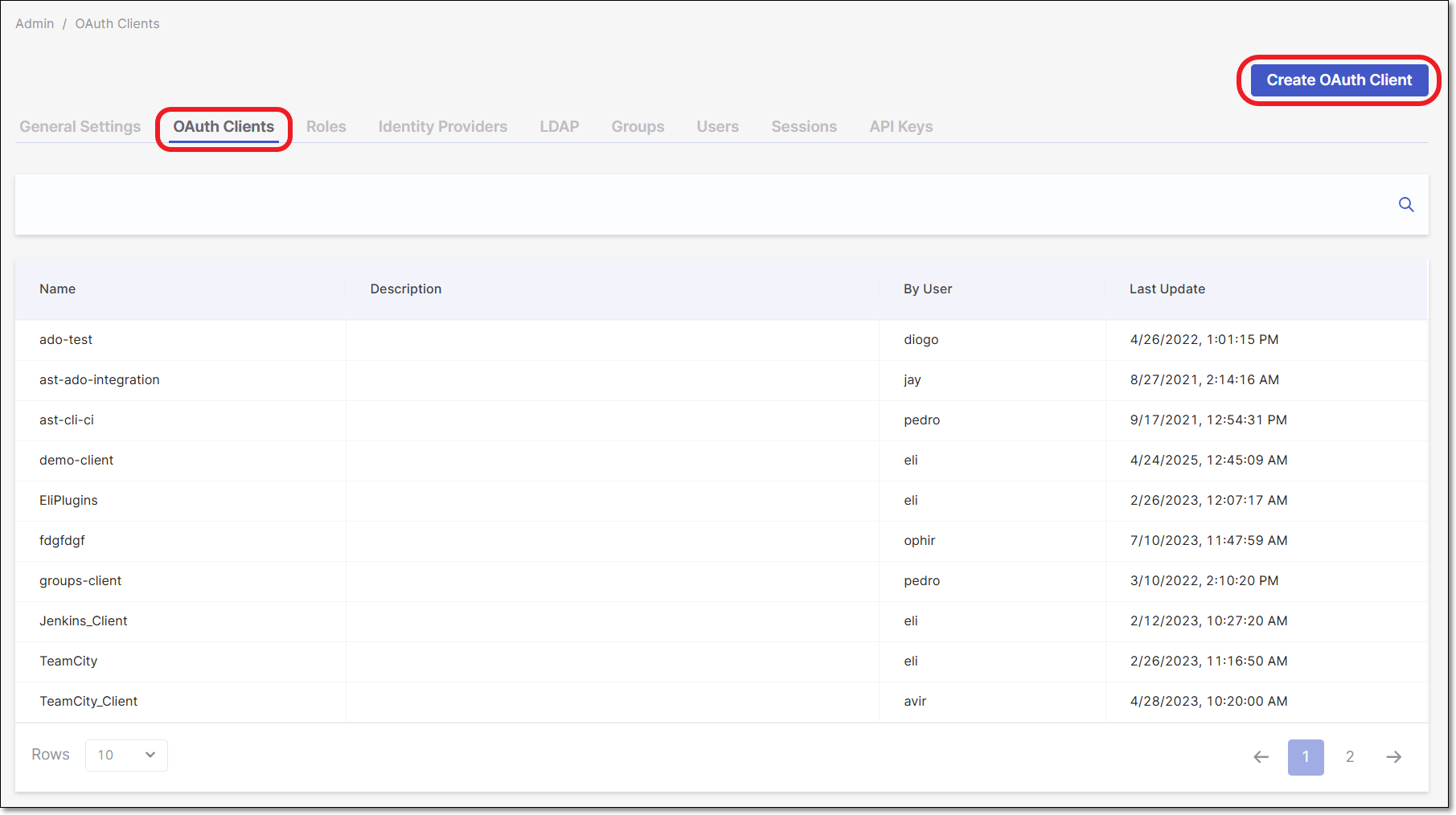Image resolution: width=1456 pixels, height=815 pixels.
Task: Go to page 2
Action: [1350, 757]
